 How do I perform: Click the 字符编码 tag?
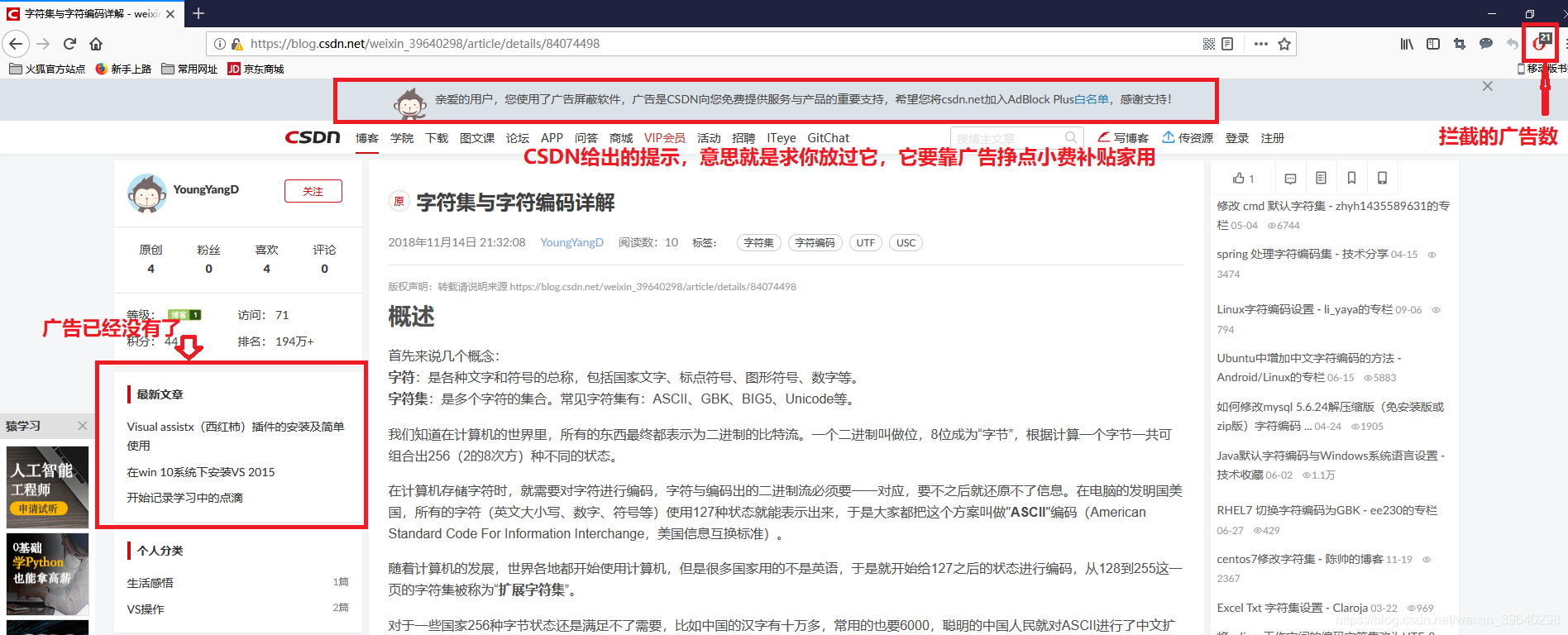click(x=815, y=242)
